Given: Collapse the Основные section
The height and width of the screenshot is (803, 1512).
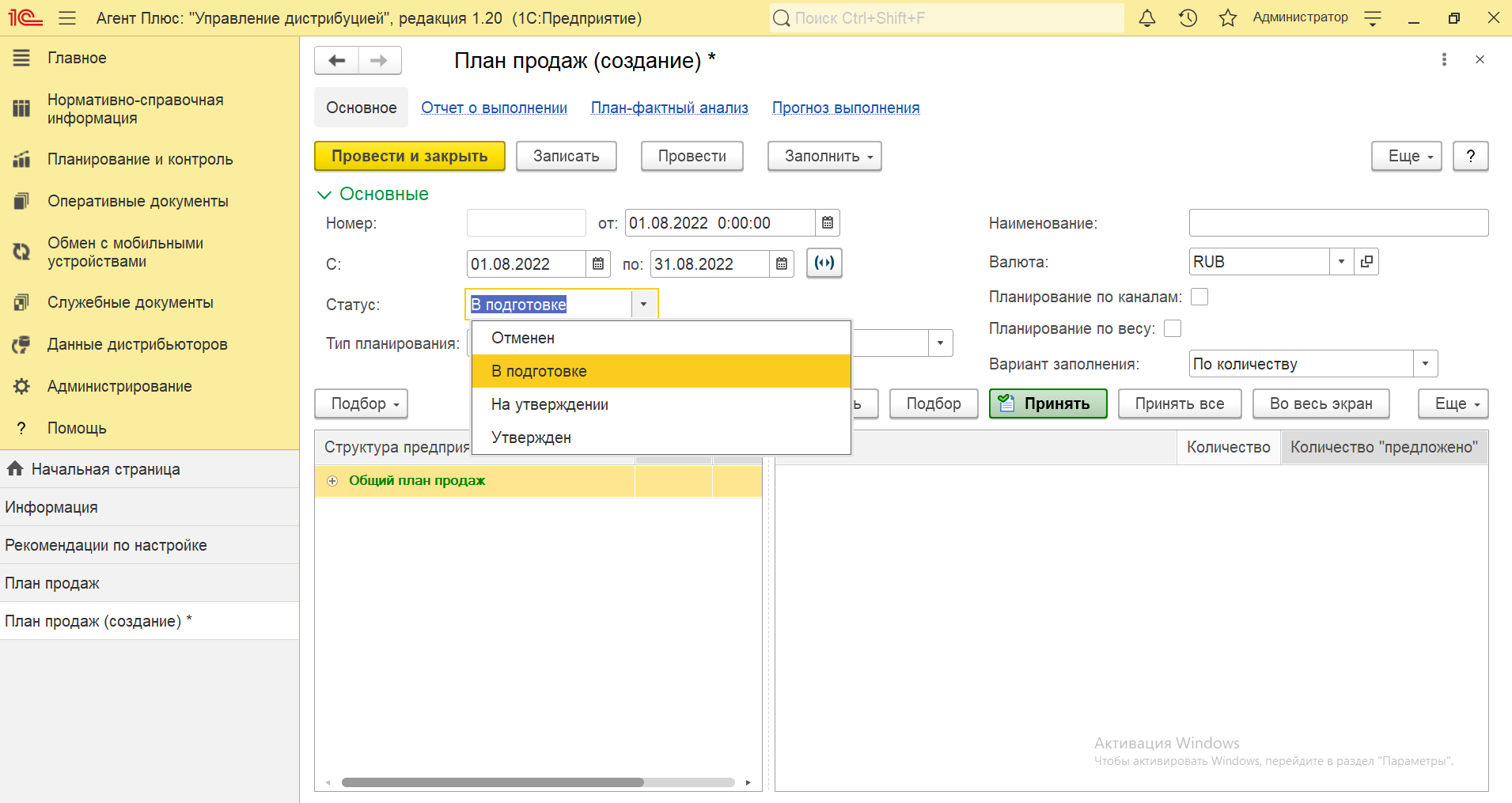Looking at the screenshot, I should coord(324,195).
